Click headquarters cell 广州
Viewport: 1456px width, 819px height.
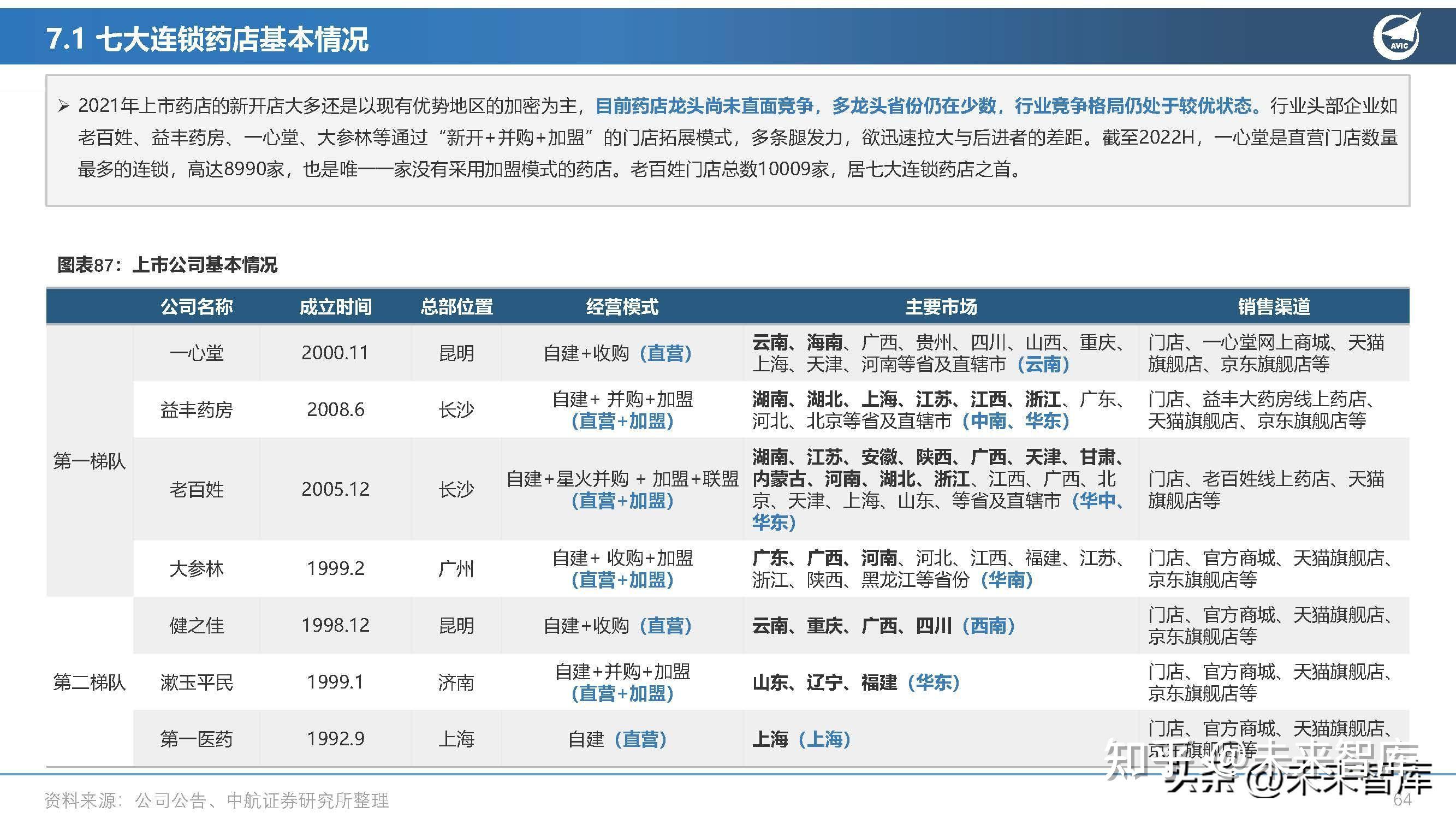(x=456, y=568)
